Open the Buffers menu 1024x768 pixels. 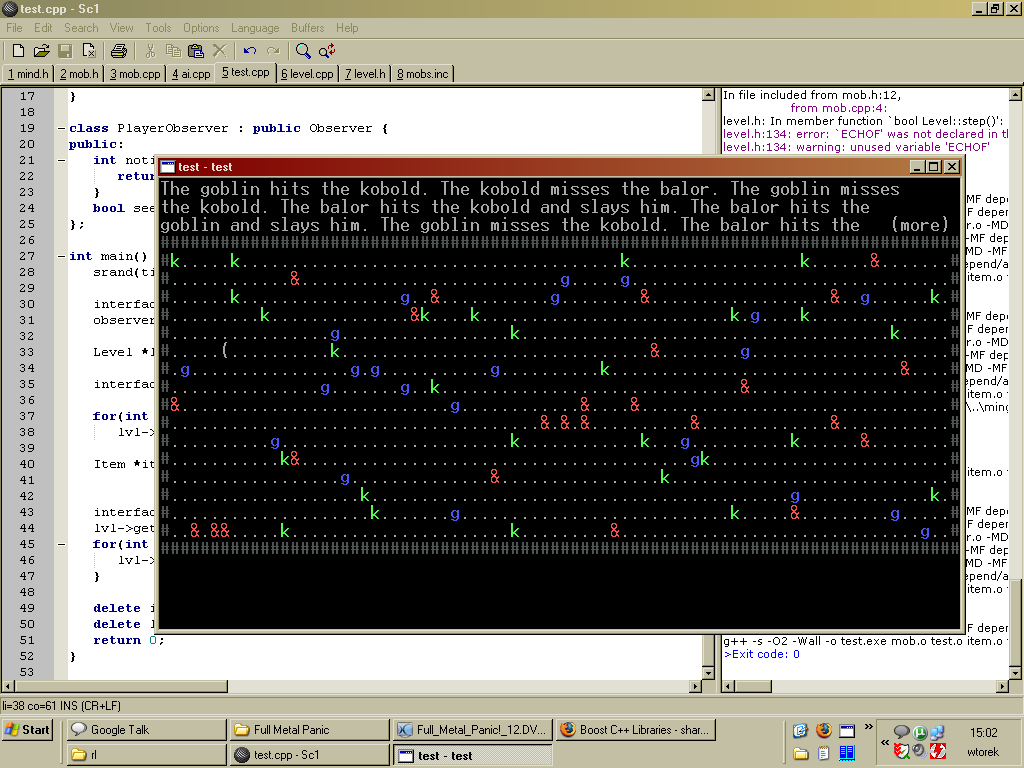(308, 28)
